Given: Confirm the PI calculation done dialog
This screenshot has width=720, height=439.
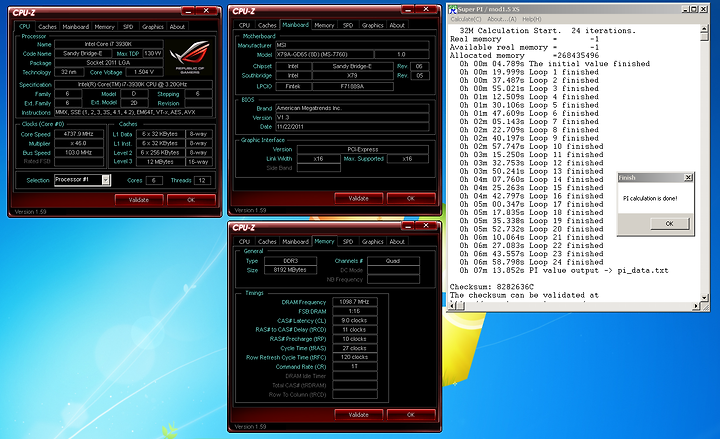Looking at the screenshot, I should tap(669, 224).
